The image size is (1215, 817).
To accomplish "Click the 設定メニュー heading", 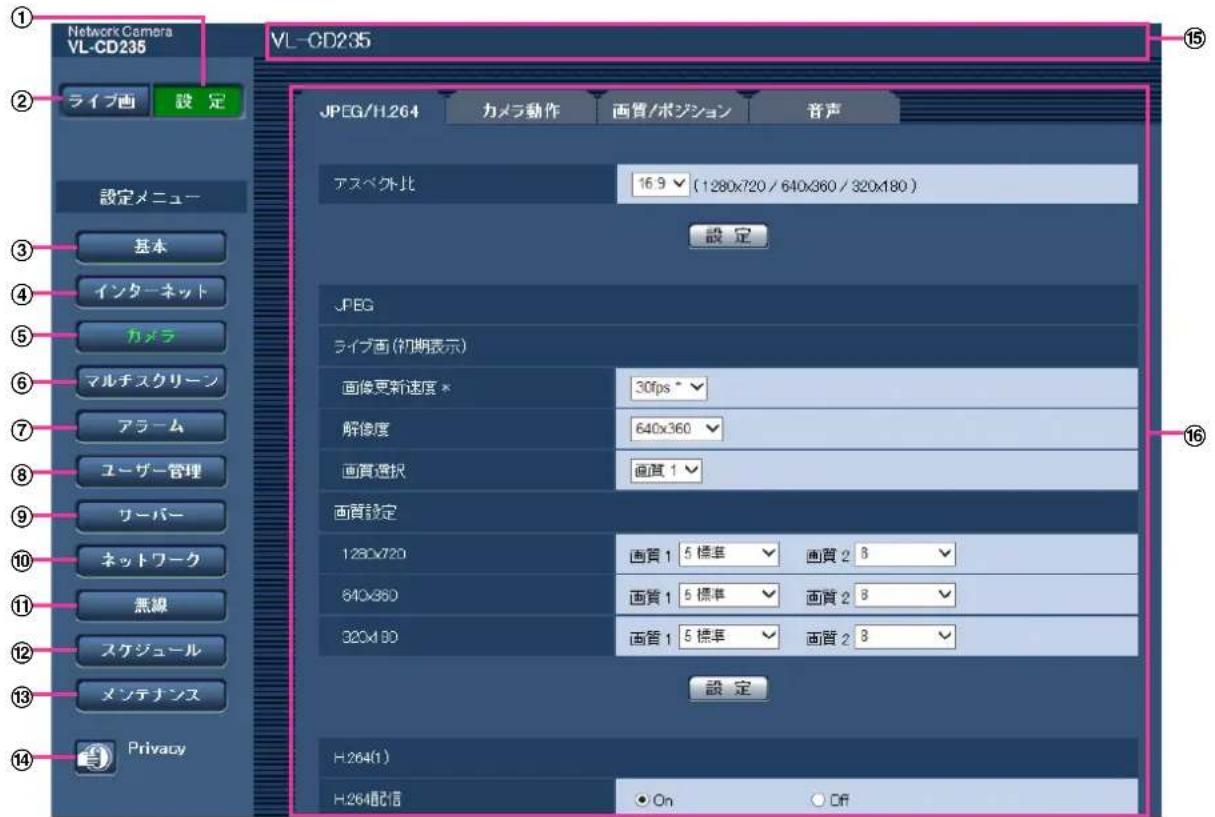I will 148,197.
